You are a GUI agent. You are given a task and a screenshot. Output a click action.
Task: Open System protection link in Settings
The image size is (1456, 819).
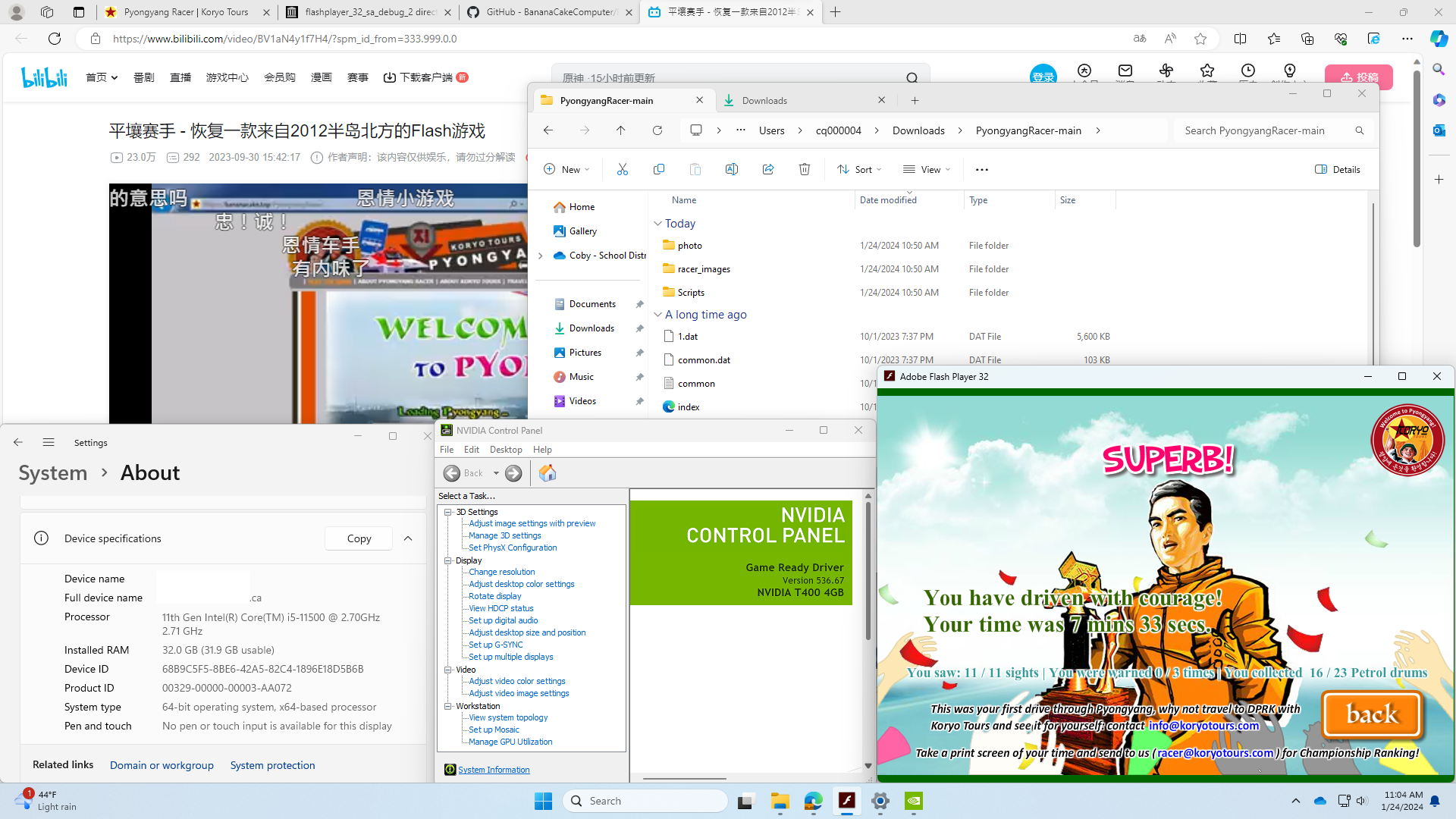pos(272,765)
